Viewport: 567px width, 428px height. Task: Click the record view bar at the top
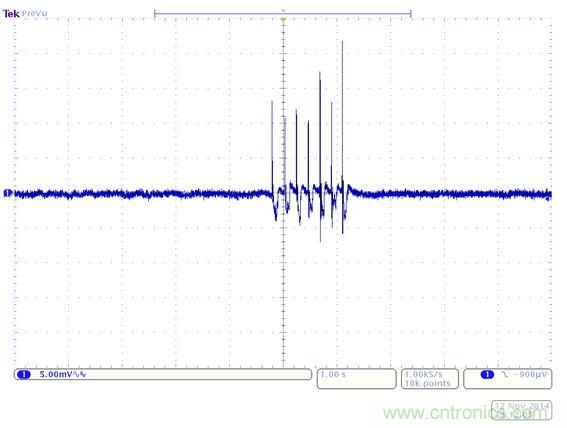[x=283, y=14]
